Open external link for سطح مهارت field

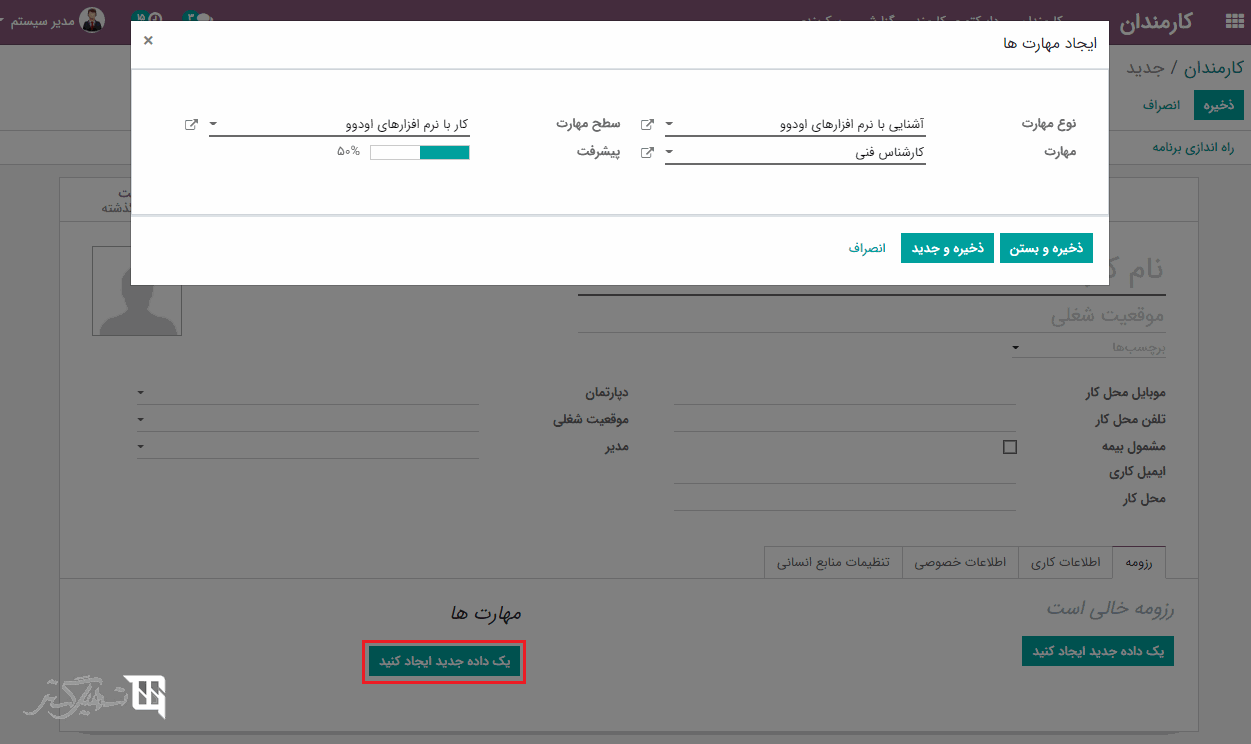[x=191, y=125]
